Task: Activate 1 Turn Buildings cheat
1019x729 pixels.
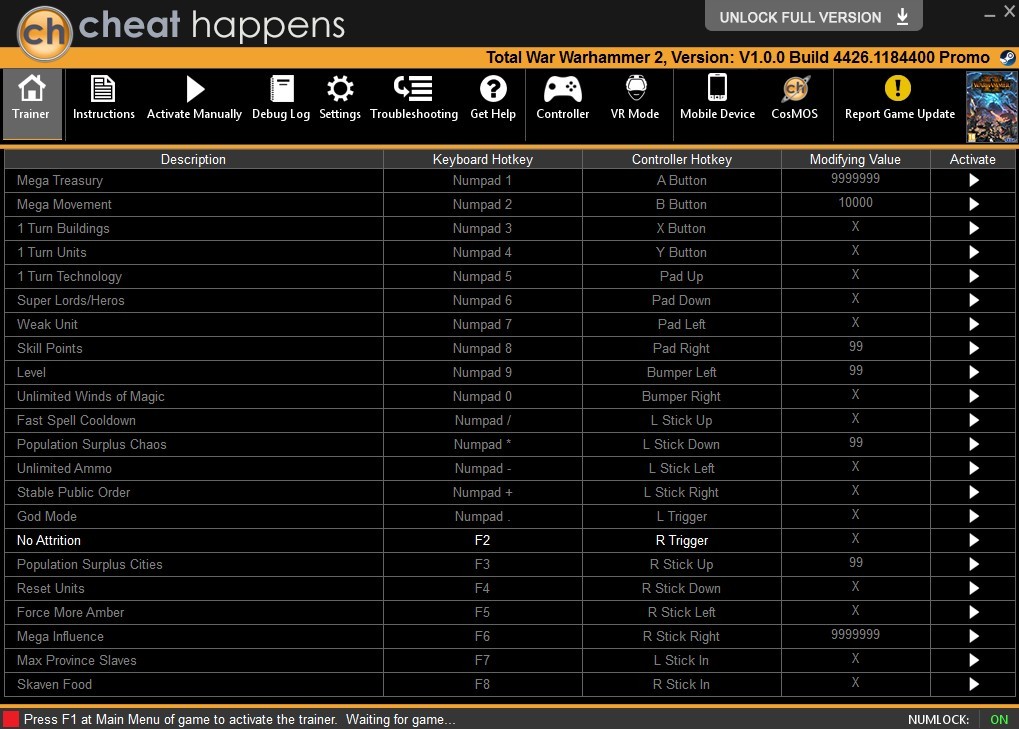Action: pyautogui.click(x=974, y=229)
